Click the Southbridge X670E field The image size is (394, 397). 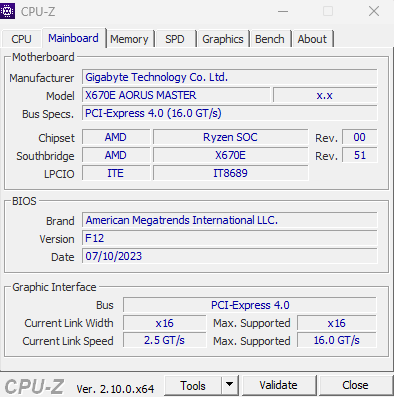230,155
